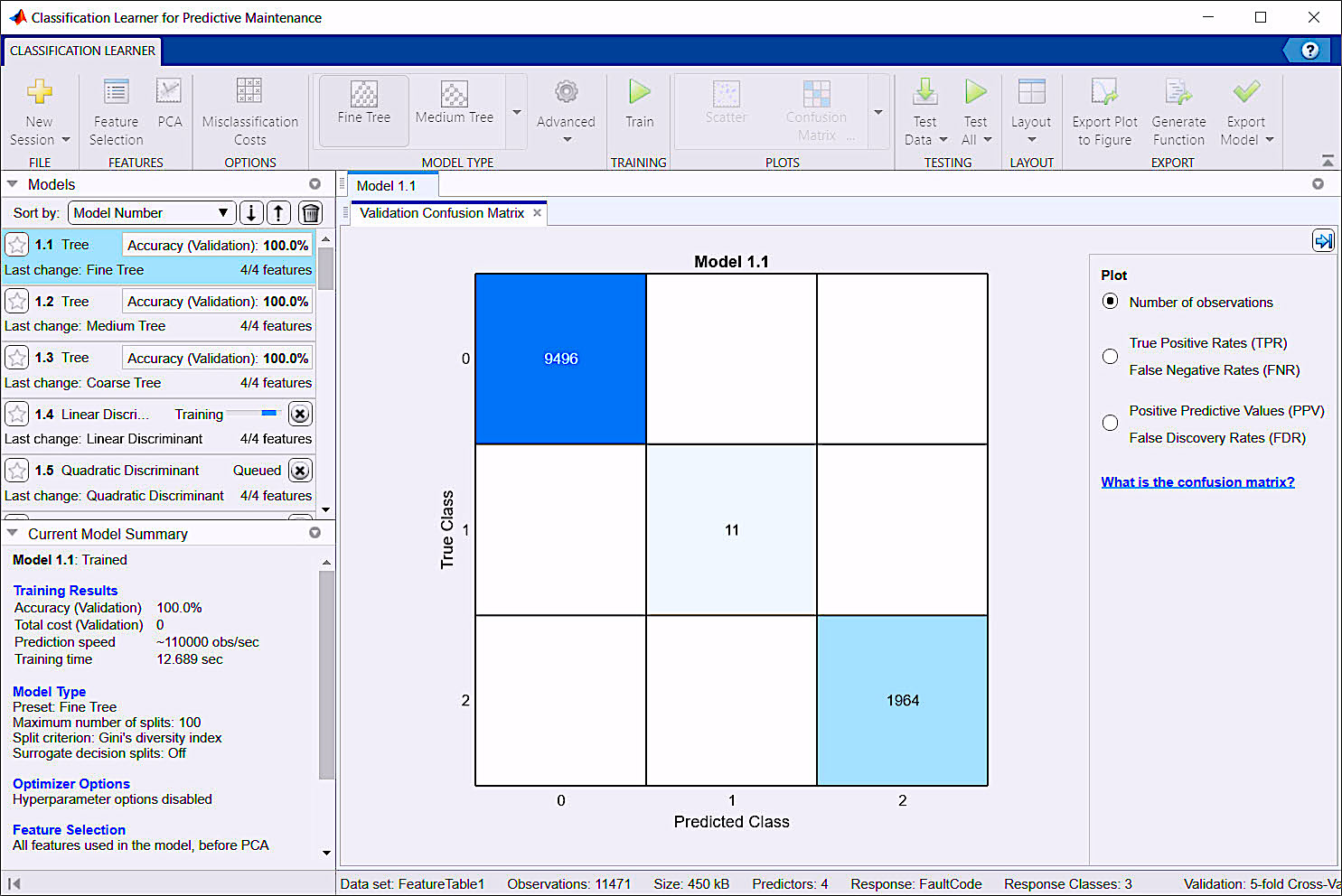Expand the plots gallery arrow
Image resolution: width=1342 pixels, height=896 pixels.
coord(878,112)
